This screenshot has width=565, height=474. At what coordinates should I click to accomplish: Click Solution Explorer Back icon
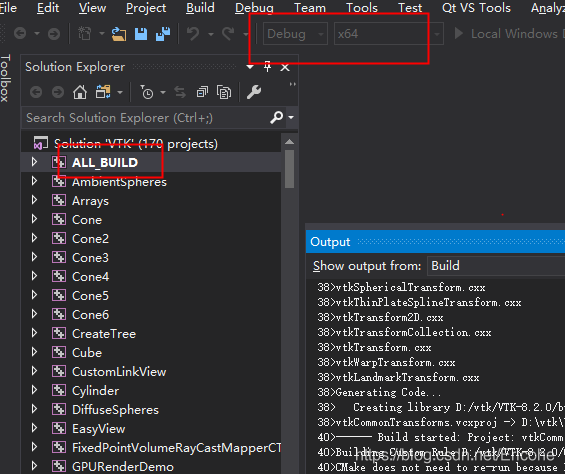(36, 92)
